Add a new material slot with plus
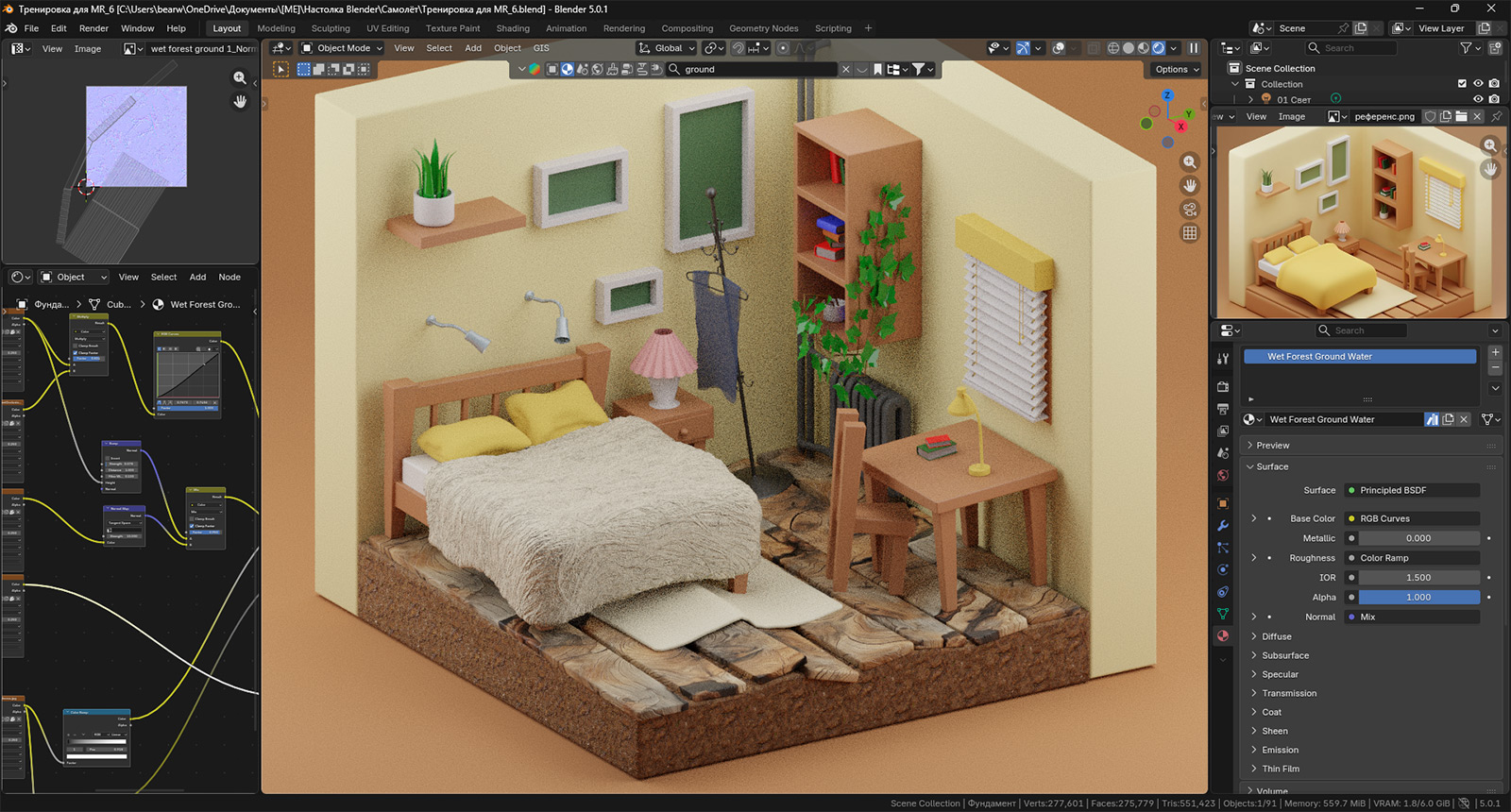 pos(1495,352)
